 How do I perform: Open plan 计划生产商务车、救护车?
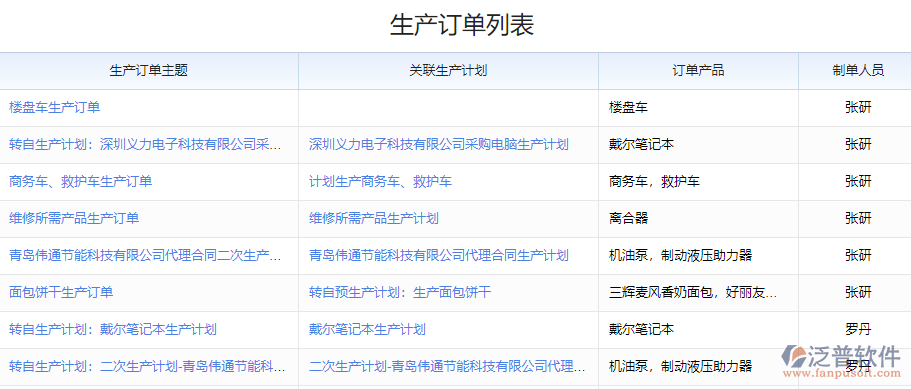(381, 181)
